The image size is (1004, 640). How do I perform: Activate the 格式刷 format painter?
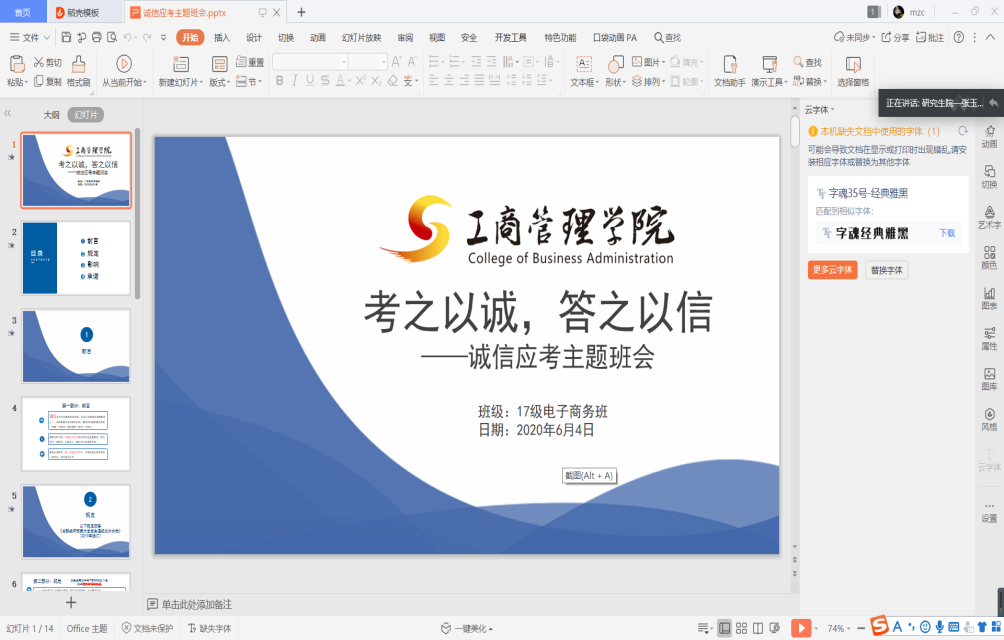[x=78, y=70]
